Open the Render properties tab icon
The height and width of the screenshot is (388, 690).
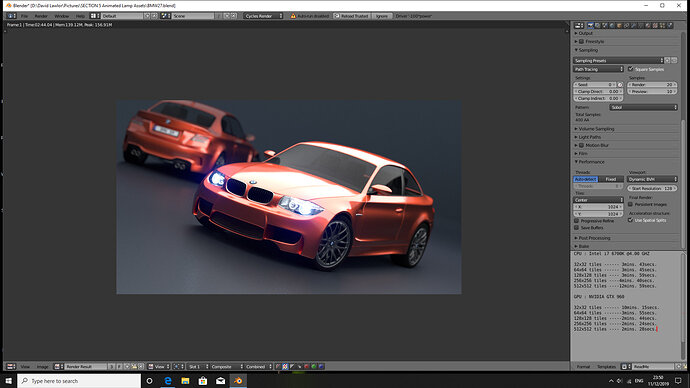591,26
